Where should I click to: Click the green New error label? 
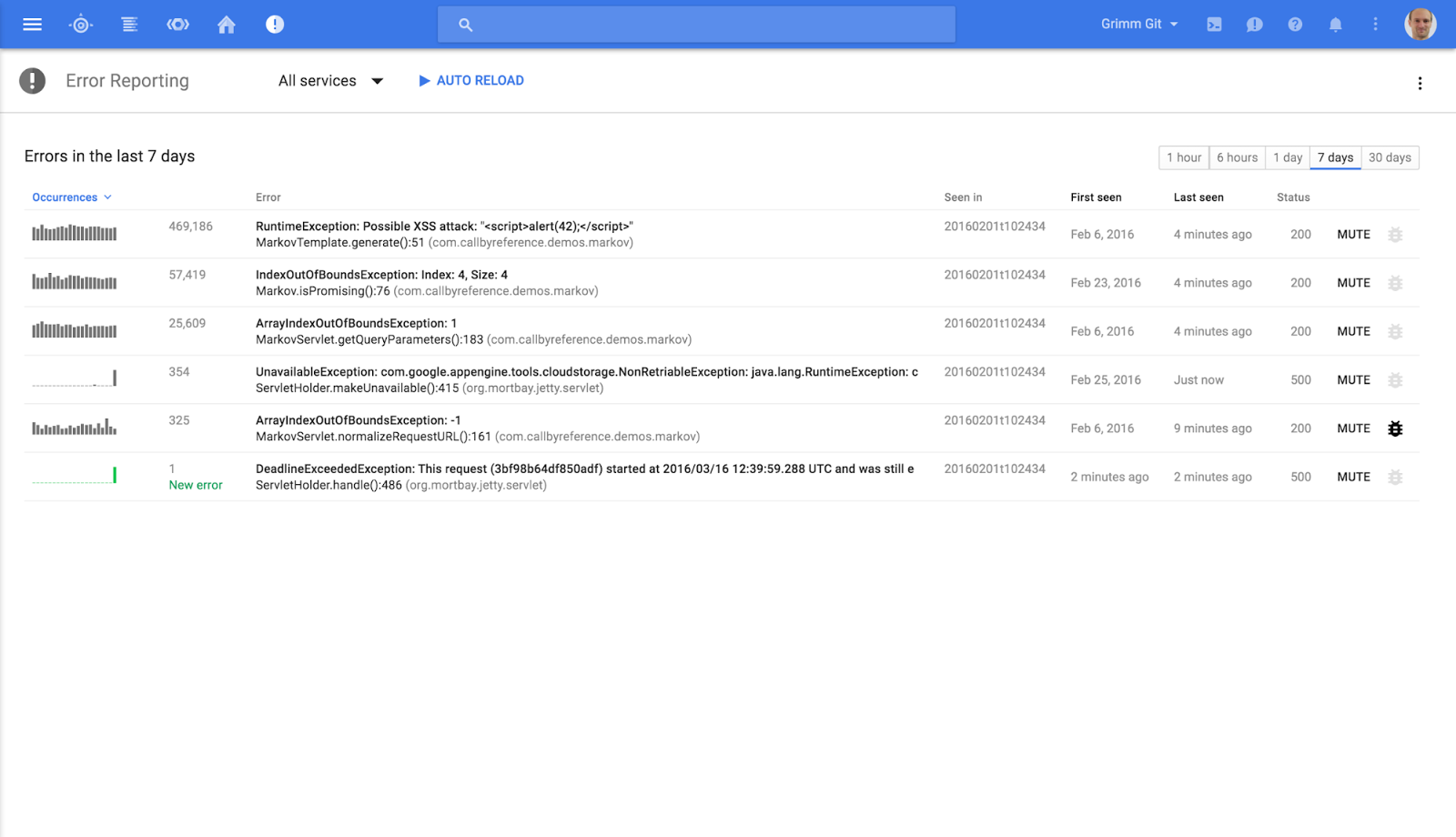pyautogui.click(x=196, y=485)
